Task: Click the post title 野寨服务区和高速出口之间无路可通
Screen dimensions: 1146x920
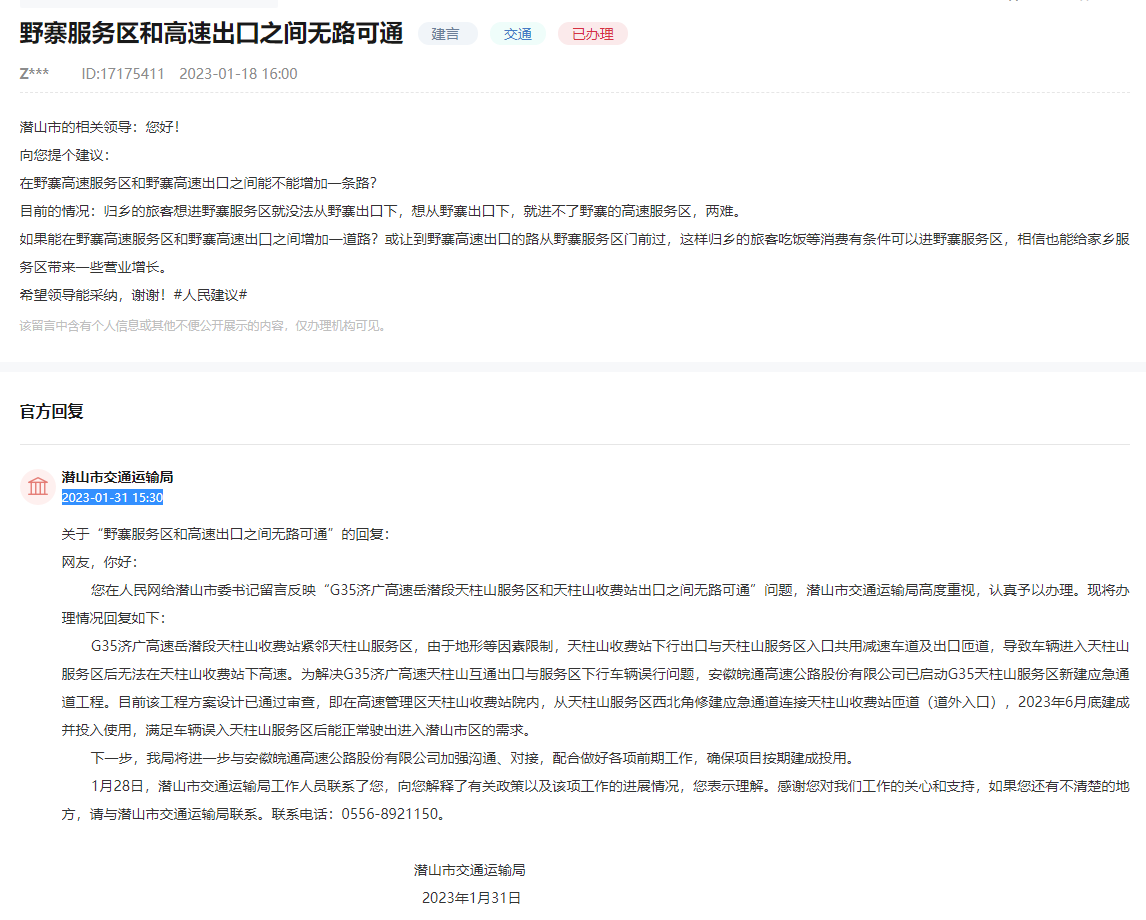Action: pos(211,33)
